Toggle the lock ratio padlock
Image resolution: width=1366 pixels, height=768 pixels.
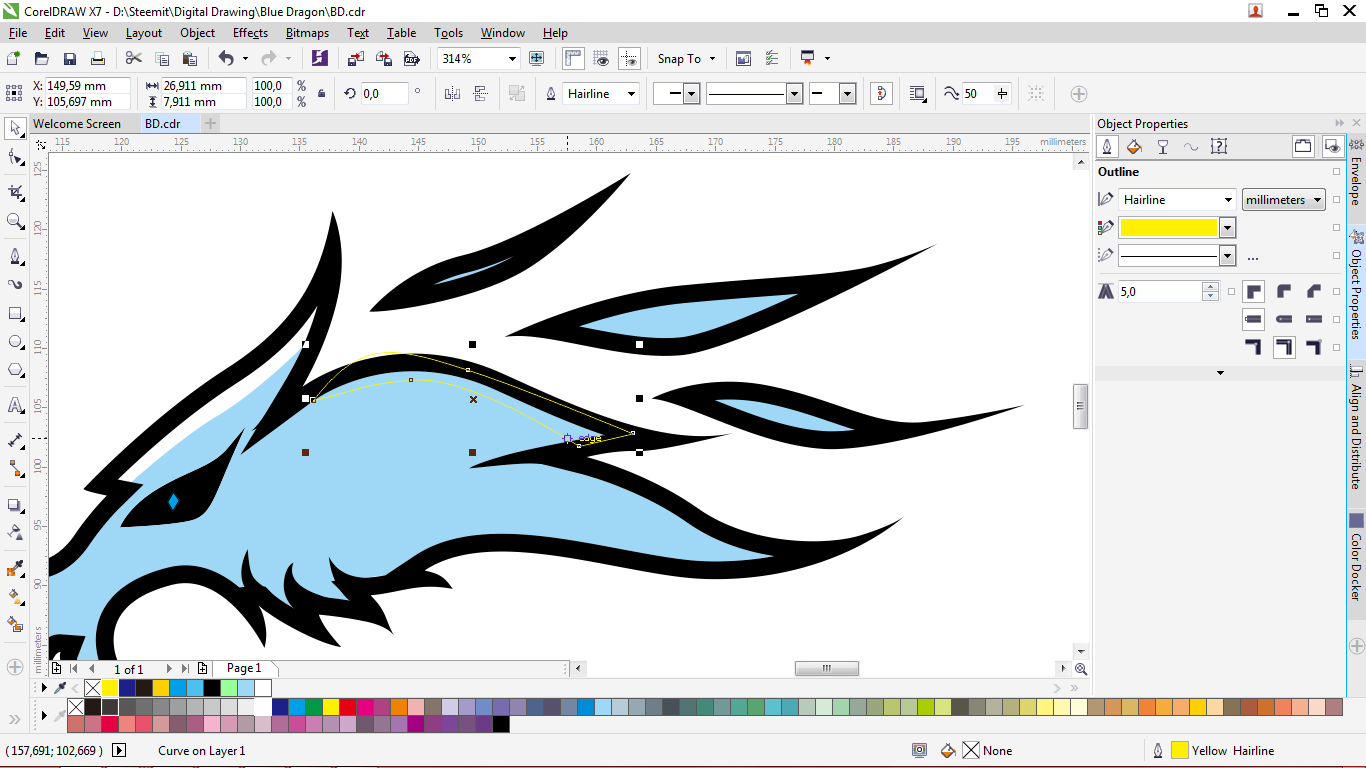click(x=321, y=94)
